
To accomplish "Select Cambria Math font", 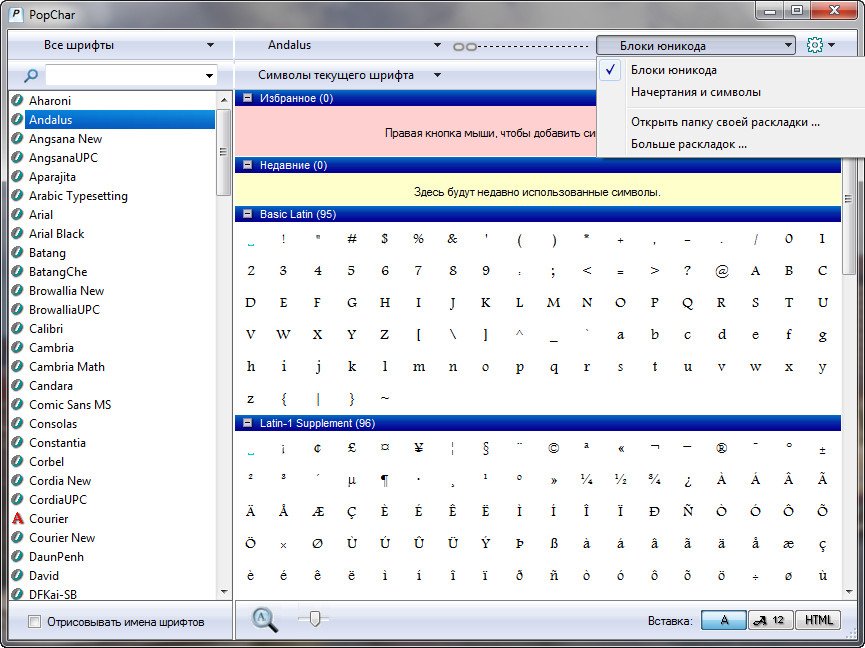I will point(67,367).
